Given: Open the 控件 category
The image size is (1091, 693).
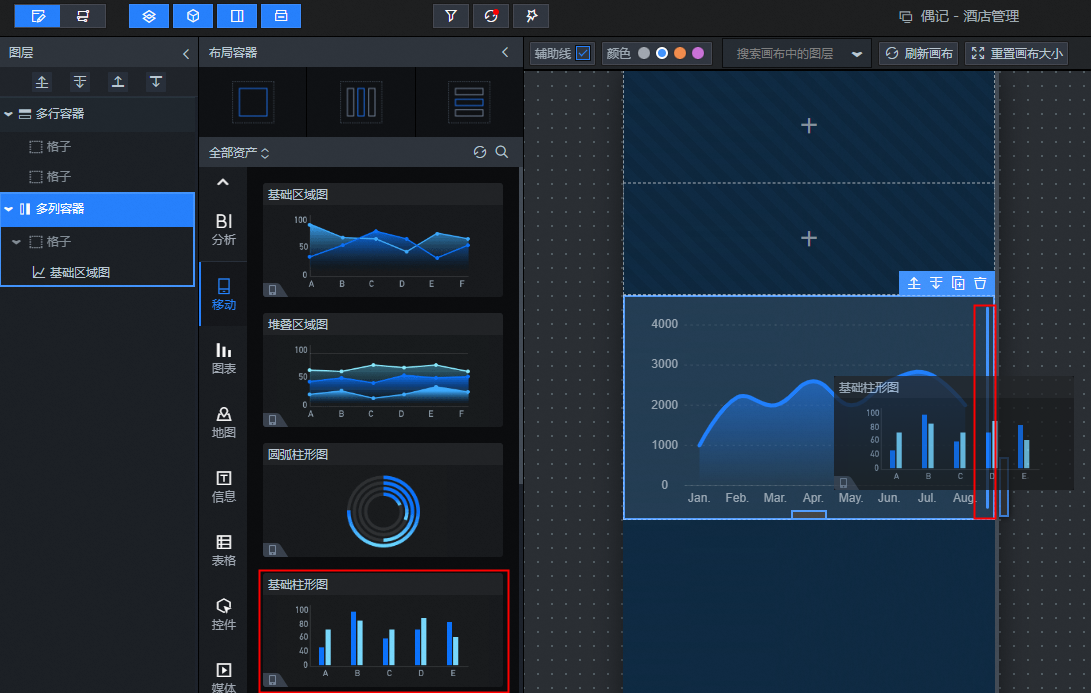Looking at the screenshot, I should pos(223,614).
